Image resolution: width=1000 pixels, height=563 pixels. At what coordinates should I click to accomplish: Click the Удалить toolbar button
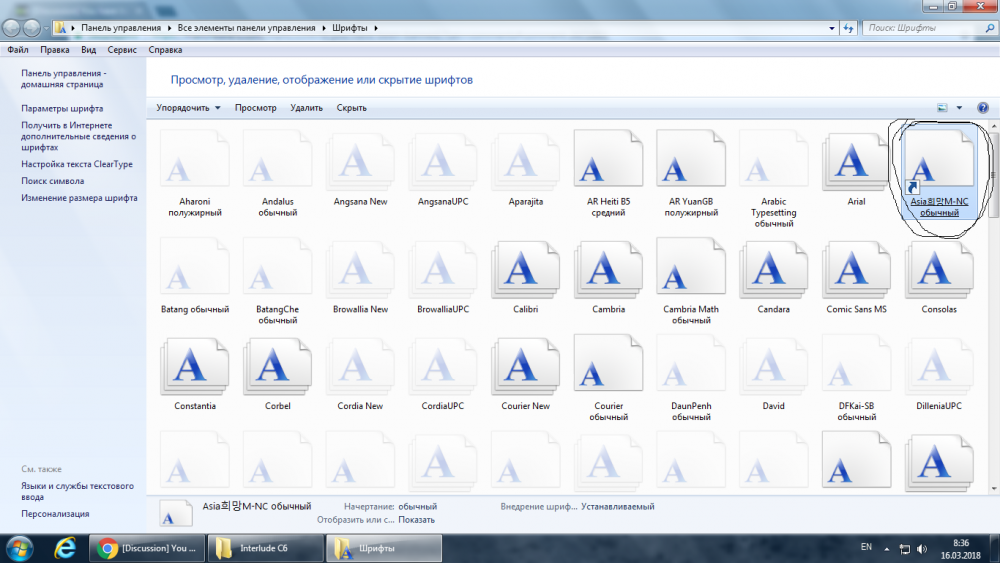(306, 108)
